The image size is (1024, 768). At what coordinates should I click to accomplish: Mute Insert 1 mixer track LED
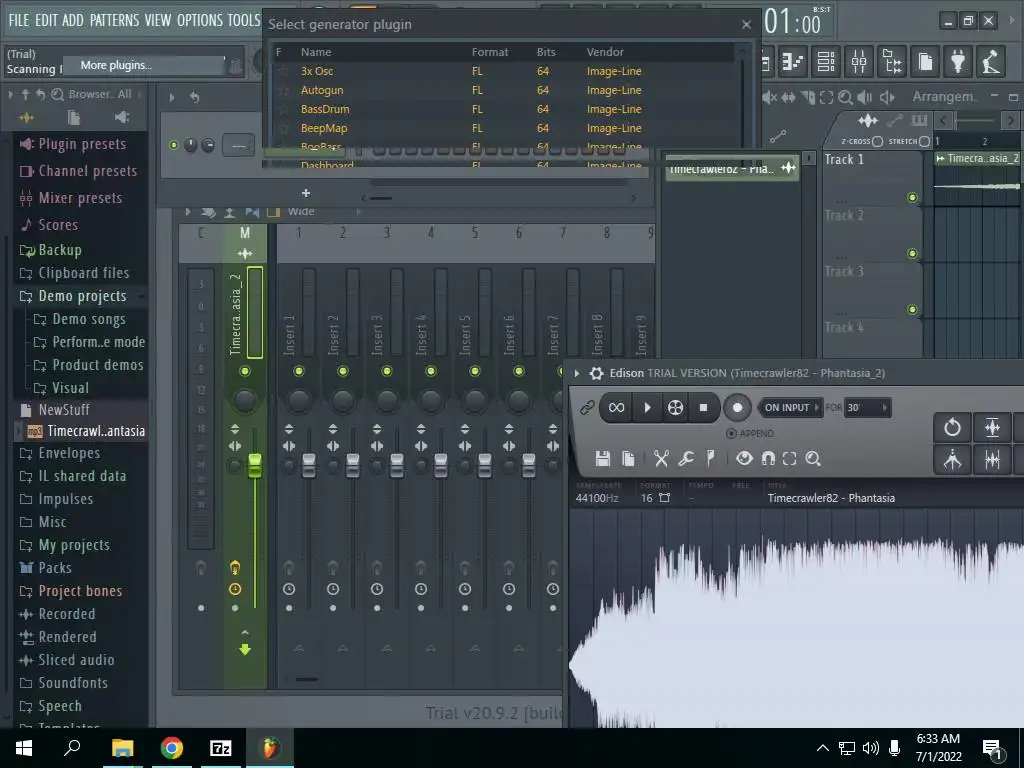click(298, 371)
